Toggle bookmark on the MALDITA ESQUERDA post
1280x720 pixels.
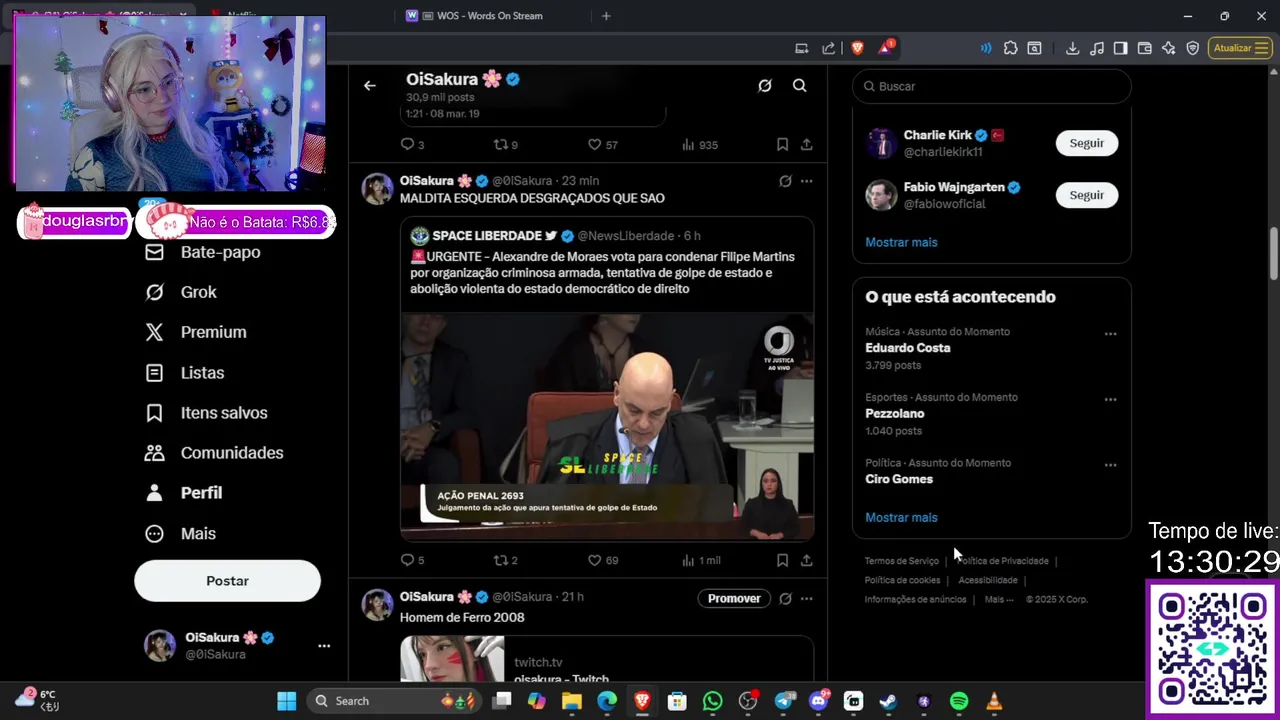tap(782, 560)
